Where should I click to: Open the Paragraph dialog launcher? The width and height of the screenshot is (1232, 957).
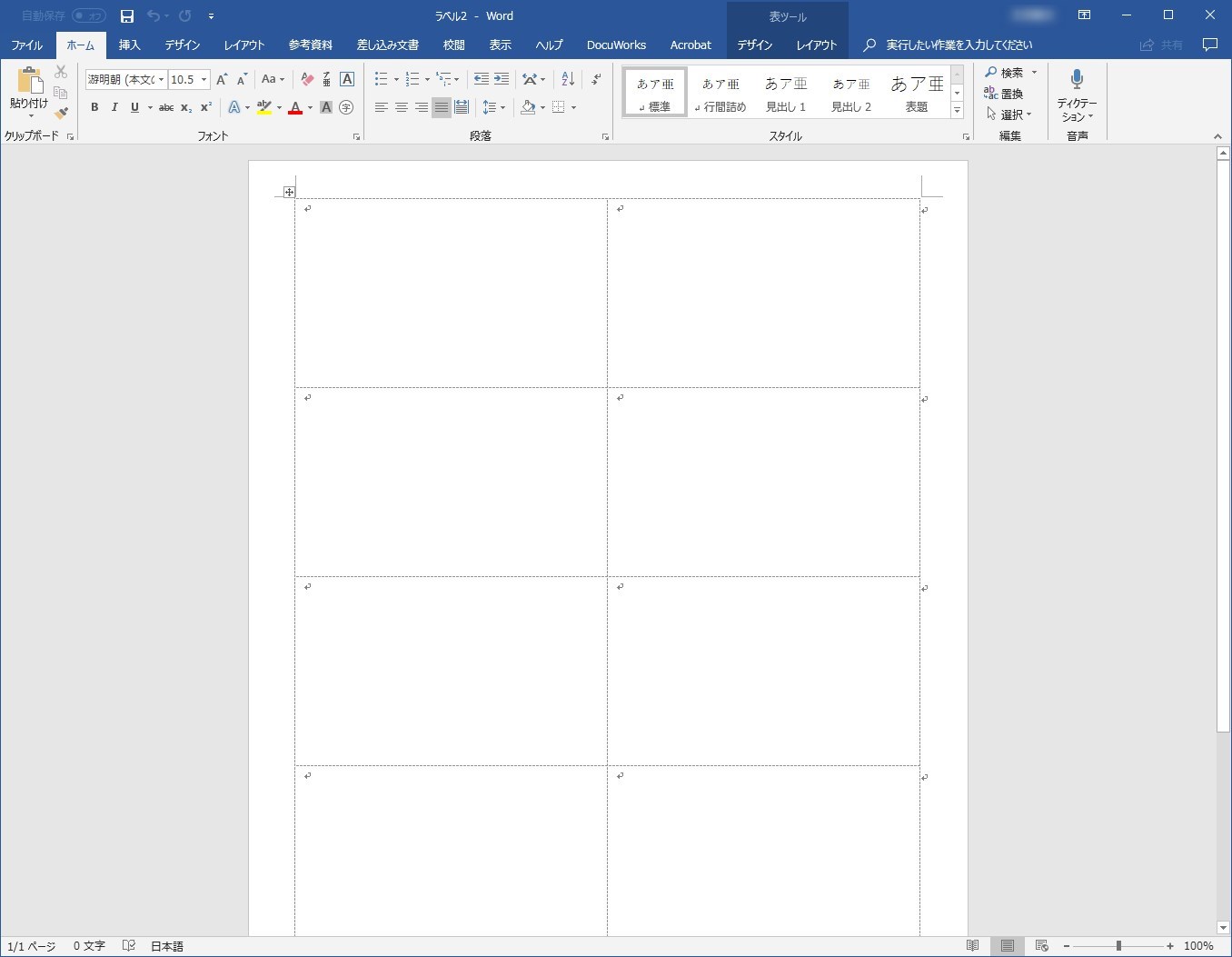tap(605, 136)
